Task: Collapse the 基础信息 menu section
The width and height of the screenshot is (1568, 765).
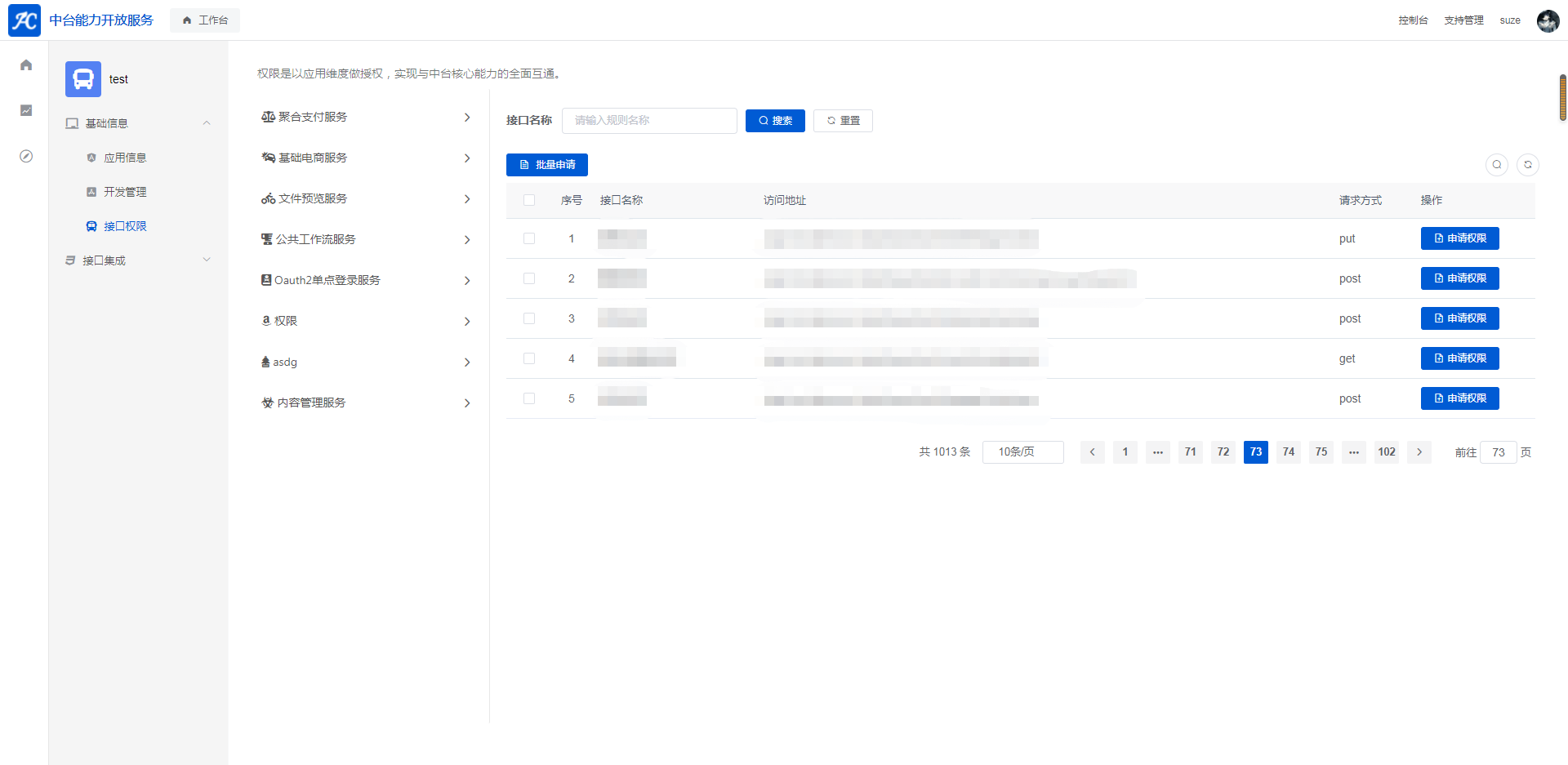Action: (207, 123)
